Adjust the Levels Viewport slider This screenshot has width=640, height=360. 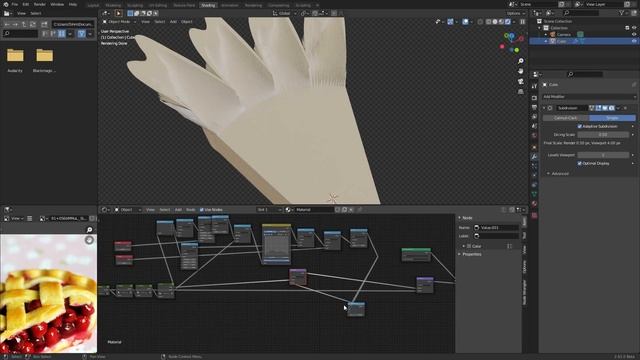pos(603,155)
